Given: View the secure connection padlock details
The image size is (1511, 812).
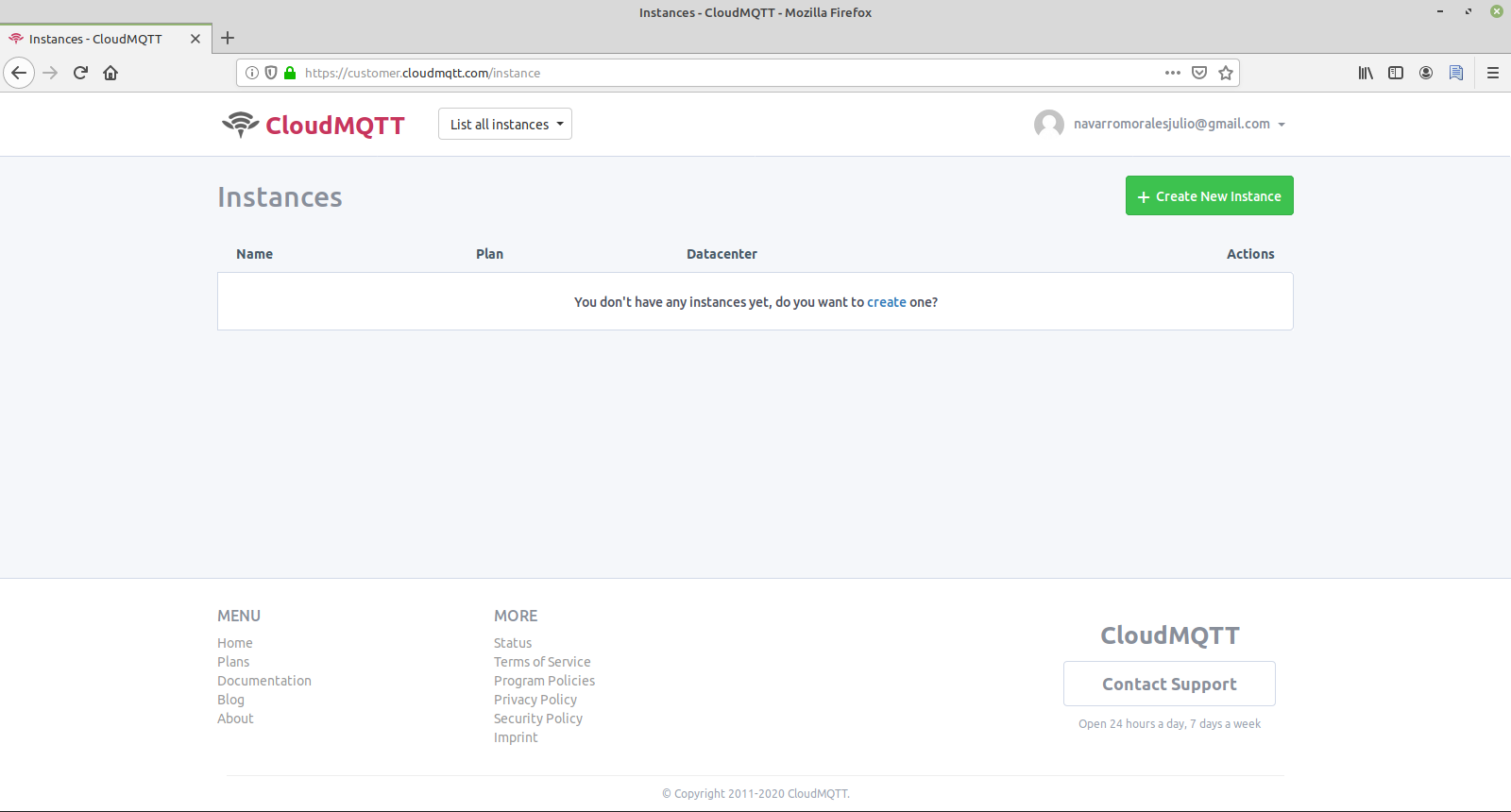Looking at the screenshot, I should 290,73.
